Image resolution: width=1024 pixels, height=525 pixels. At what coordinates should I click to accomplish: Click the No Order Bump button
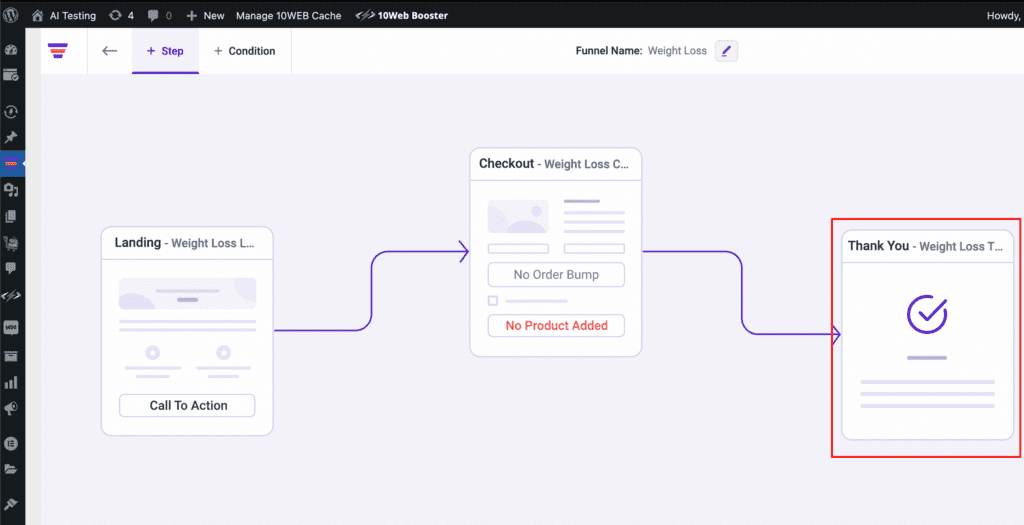[556, 275]
